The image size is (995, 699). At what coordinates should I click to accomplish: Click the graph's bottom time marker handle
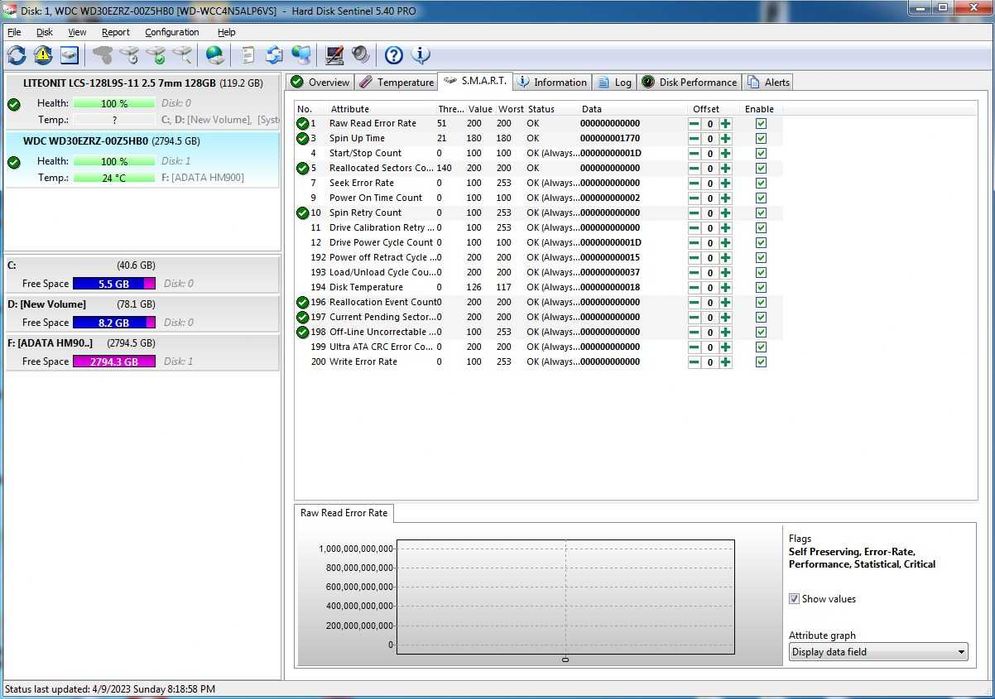565,660
